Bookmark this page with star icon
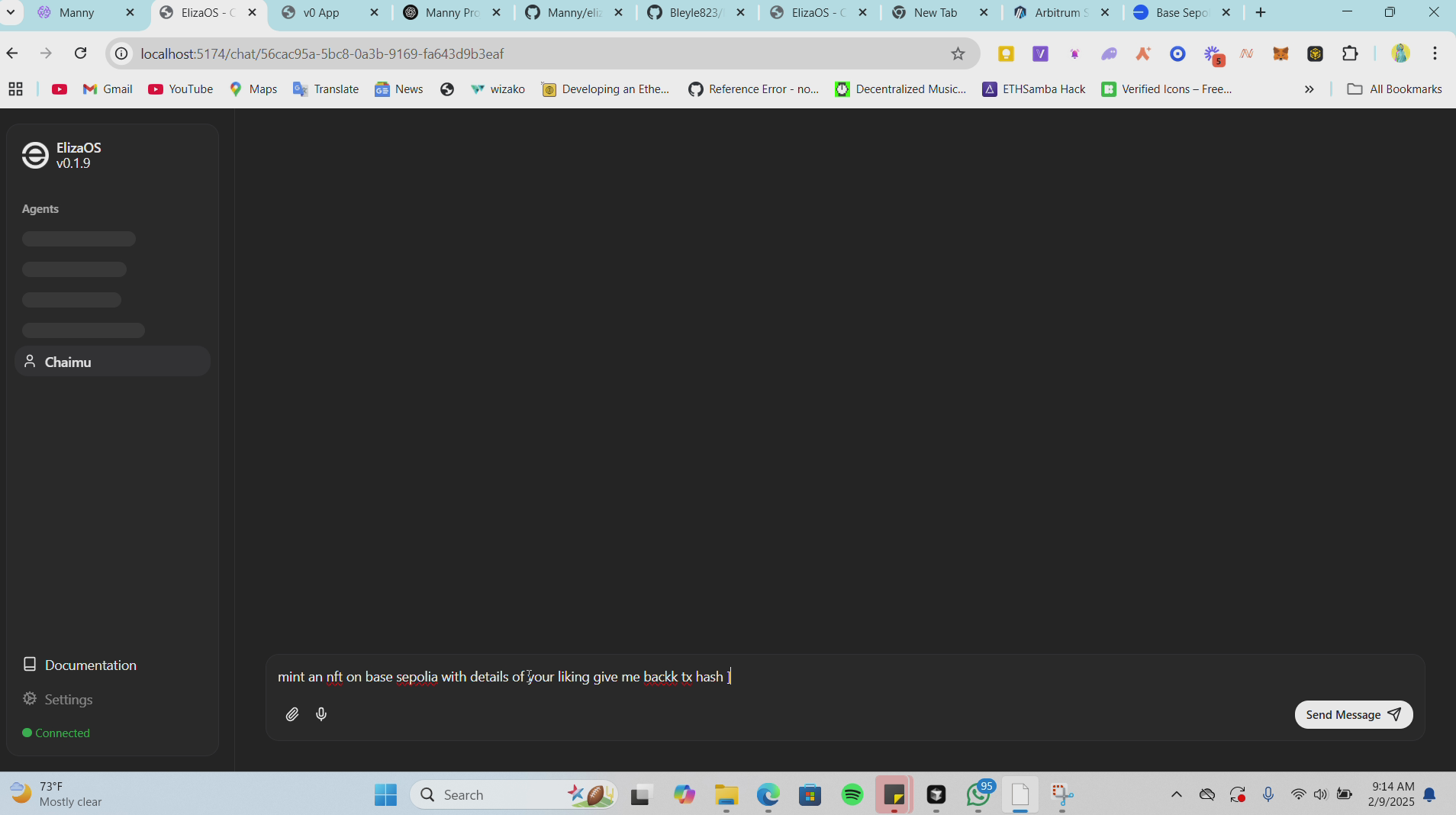 (958, 53)
